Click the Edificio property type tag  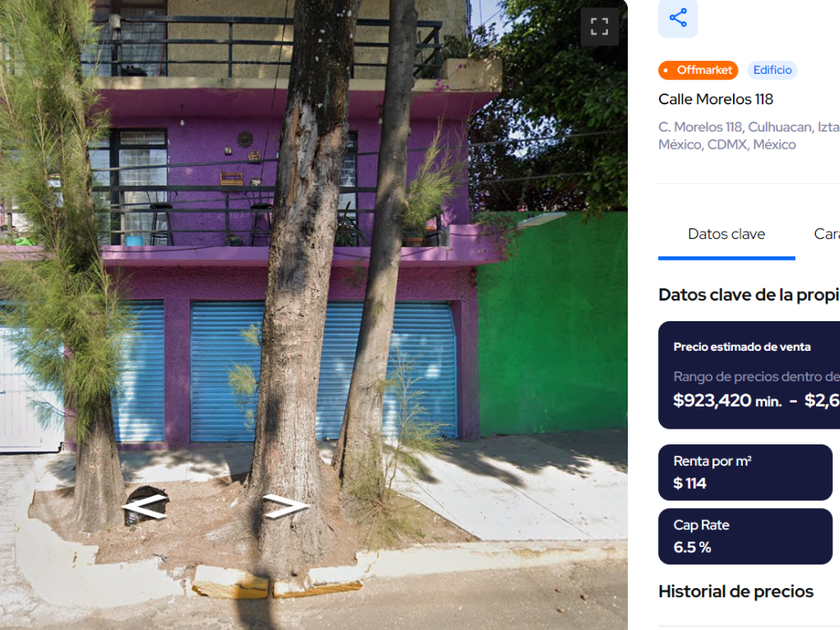pyautogui.click(x=772, y=70)
